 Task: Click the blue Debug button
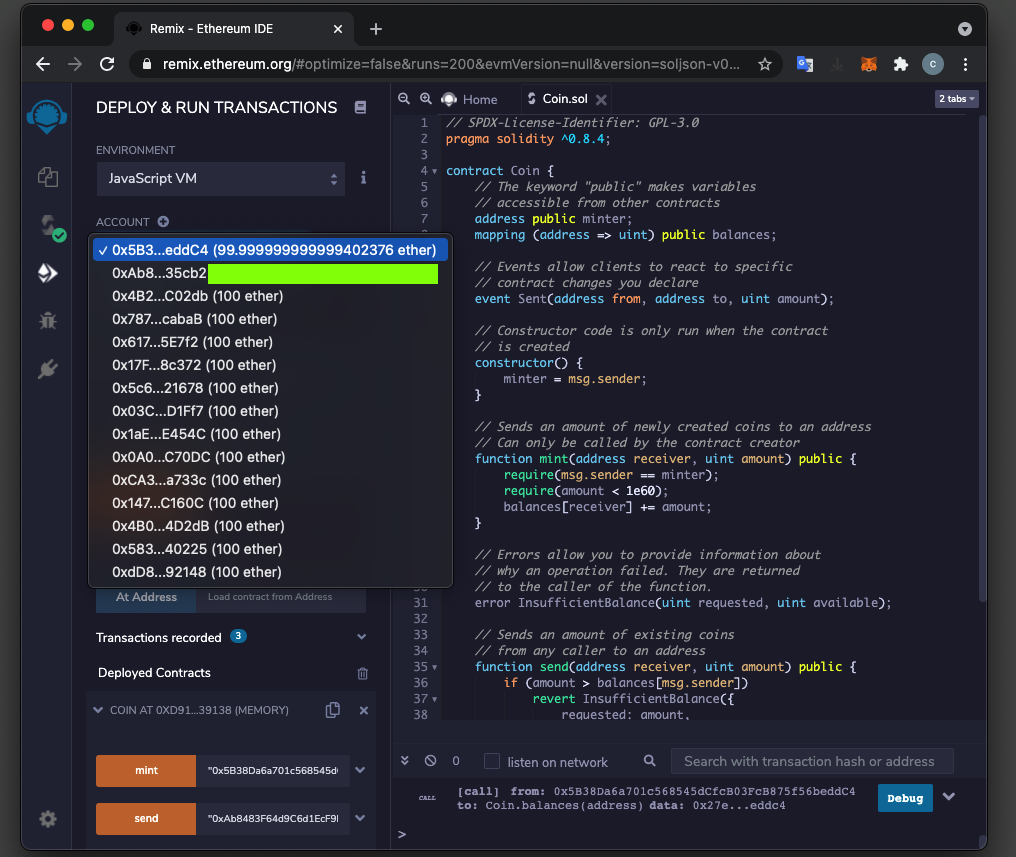[x=905, y=797]
